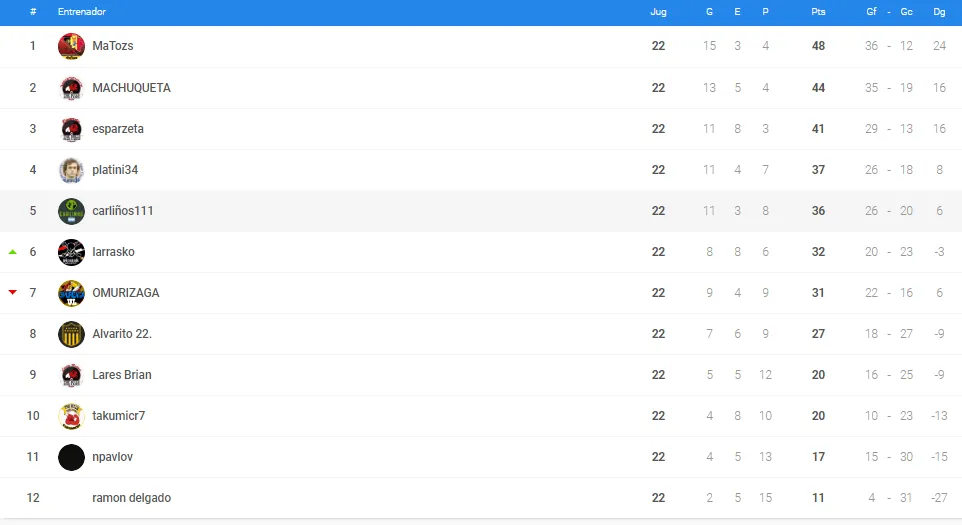Click MaTozs points value 48
The image size is (962, 525).
click(818, 46)
